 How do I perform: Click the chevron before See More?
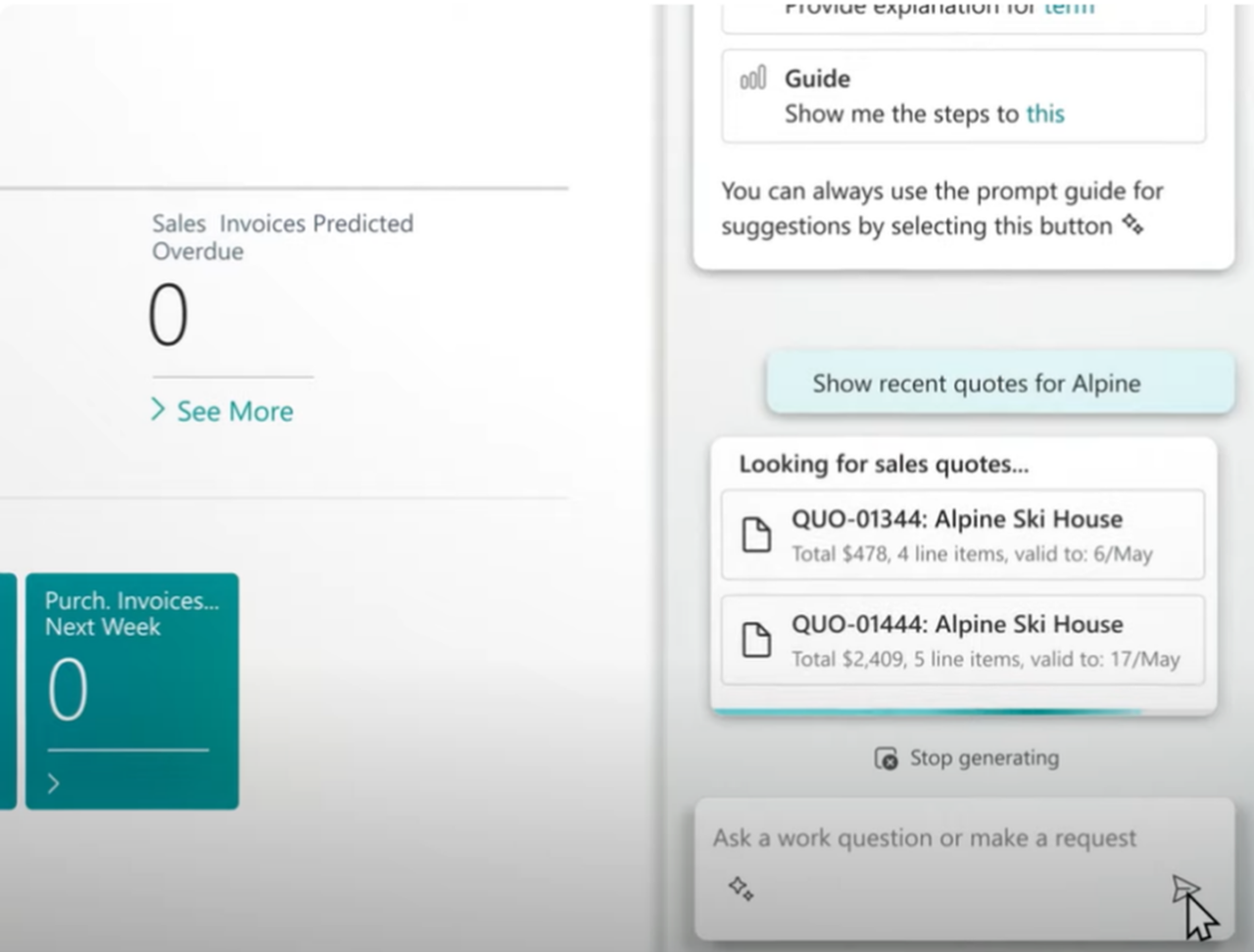click(160, 411)
